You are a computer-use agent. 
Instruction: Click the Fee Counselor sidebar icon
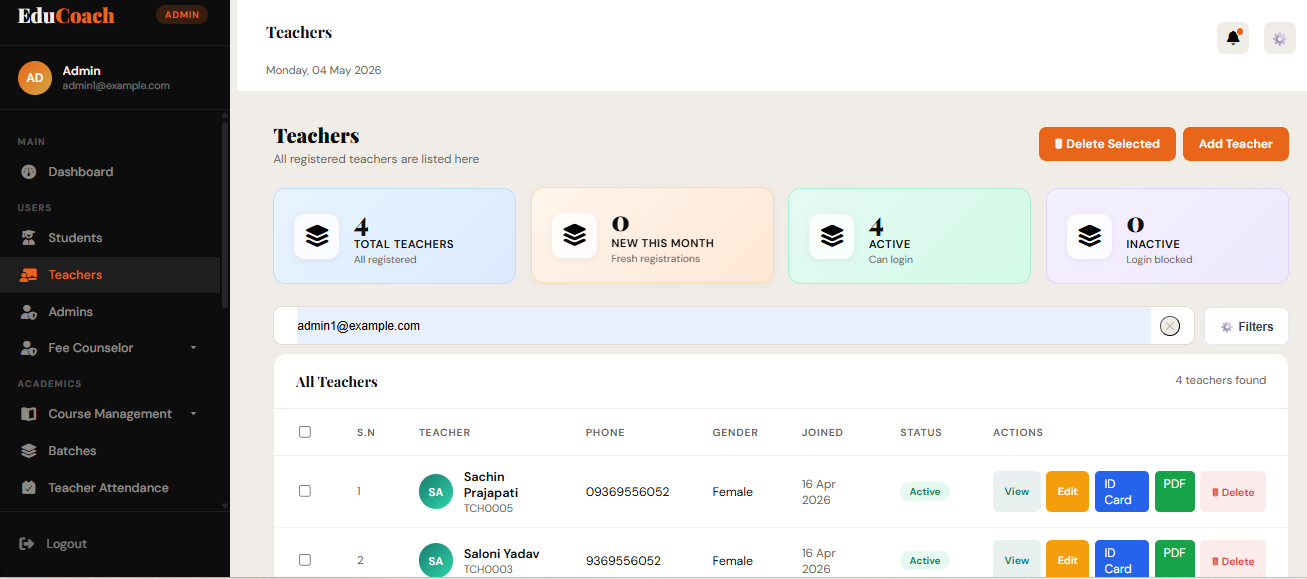(x=29, y=348)
